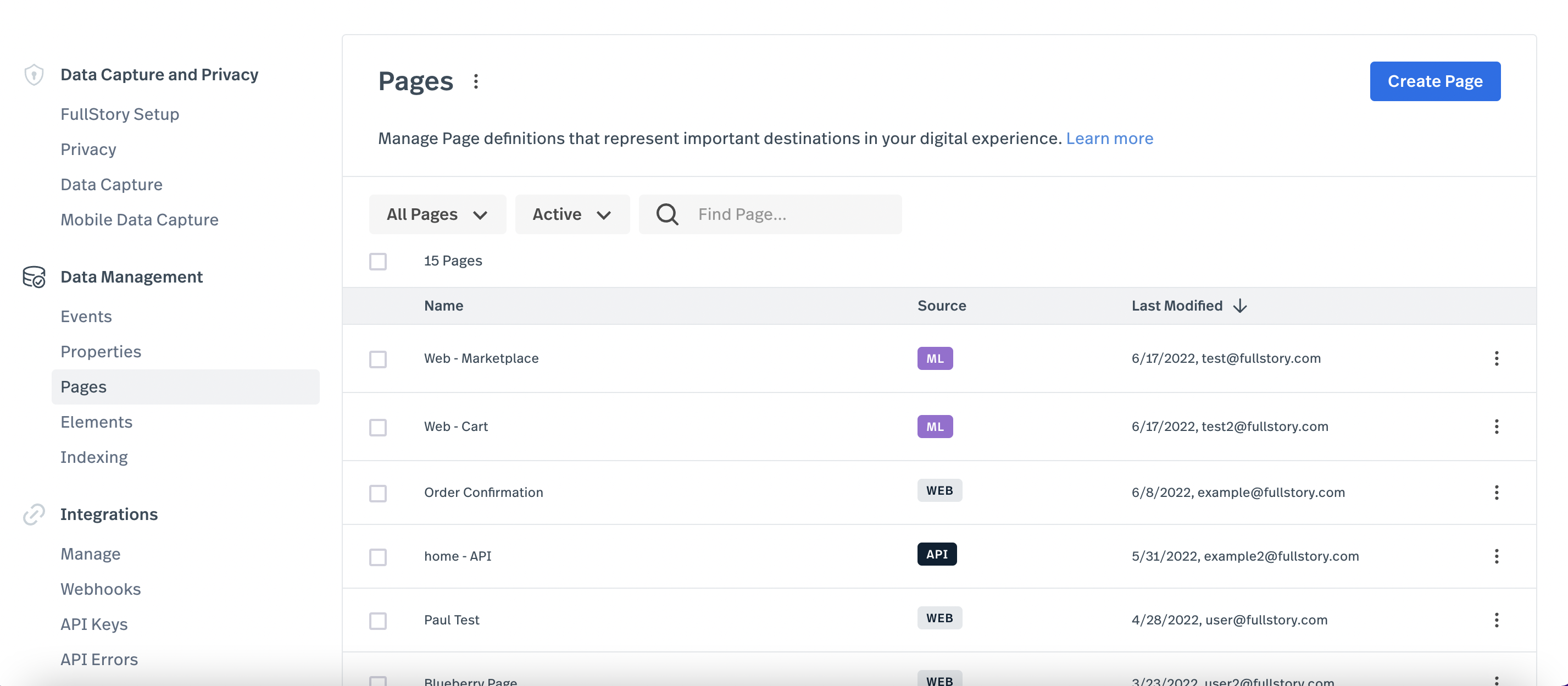The height and width of the screenshot is (686, 1568).
Task: Click the Integrations link icon
Action: pyautogui.click(x=34, y=514)
